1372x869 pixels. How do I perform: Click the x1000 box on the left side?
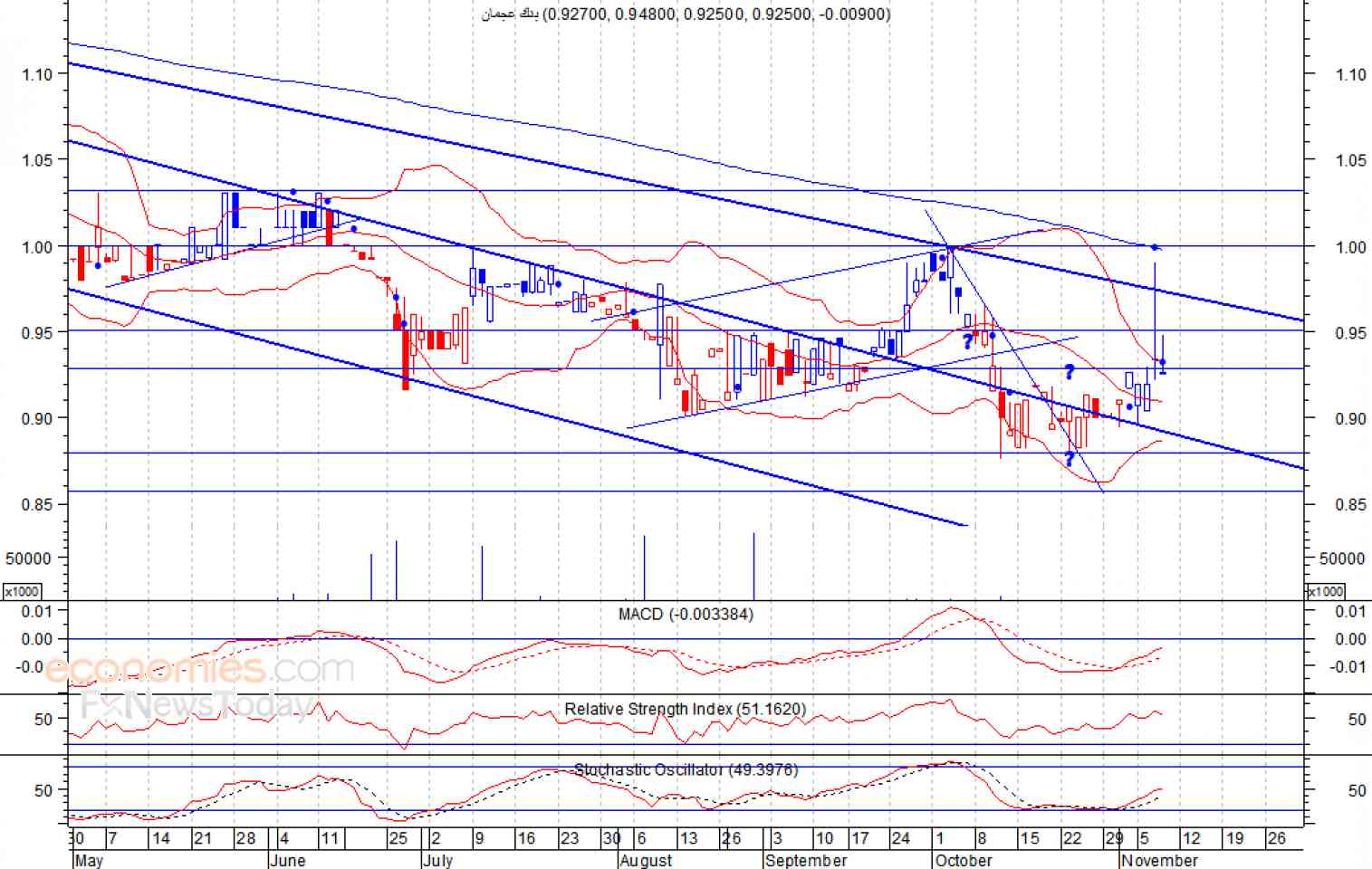point(22,591)
